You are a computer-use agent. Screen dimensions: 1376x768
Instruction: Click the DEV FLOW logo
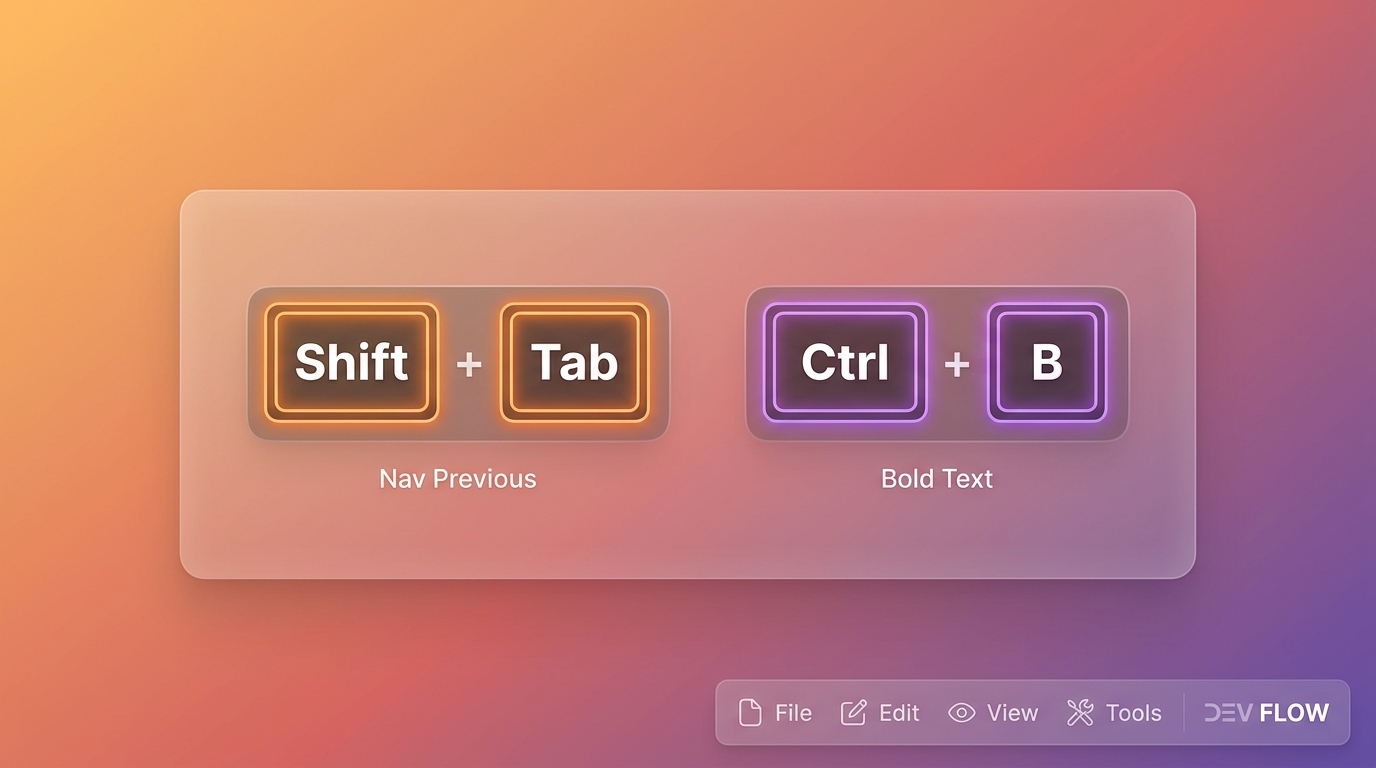click(x=1266, y=713)
